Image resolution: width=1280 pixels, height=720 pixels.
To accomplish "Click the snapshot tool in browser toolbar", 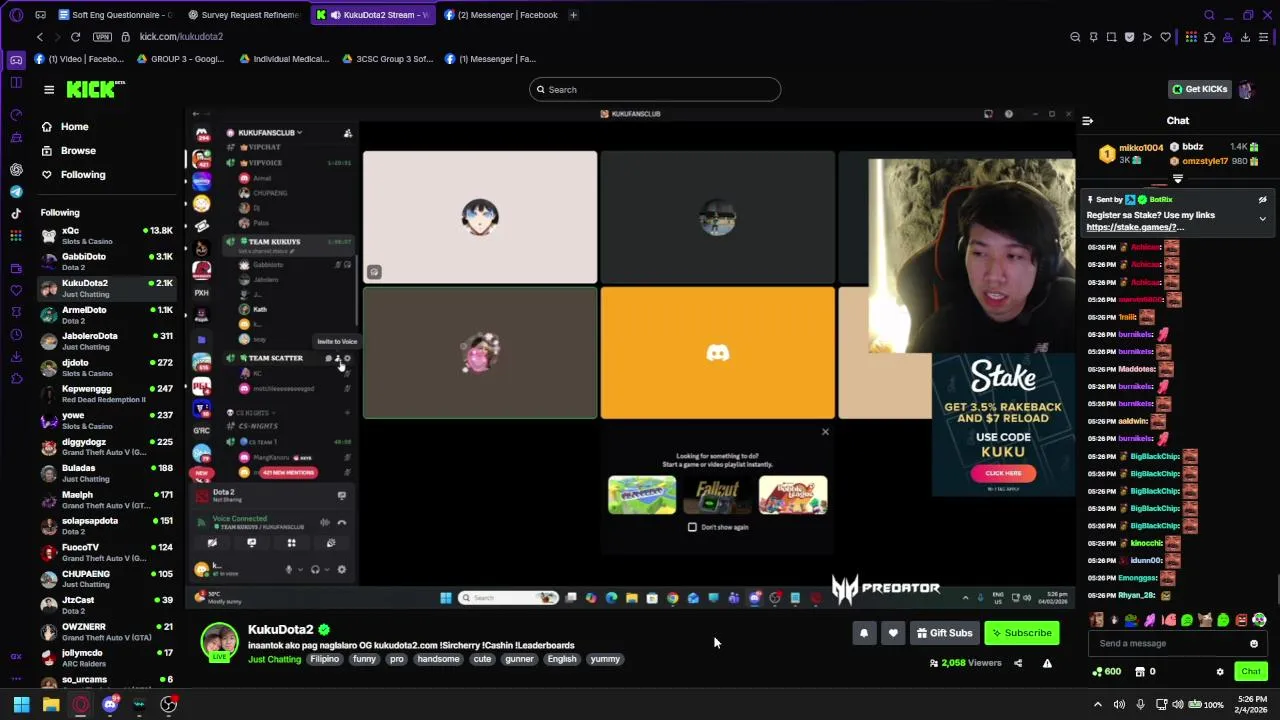I will (1111, 37).
